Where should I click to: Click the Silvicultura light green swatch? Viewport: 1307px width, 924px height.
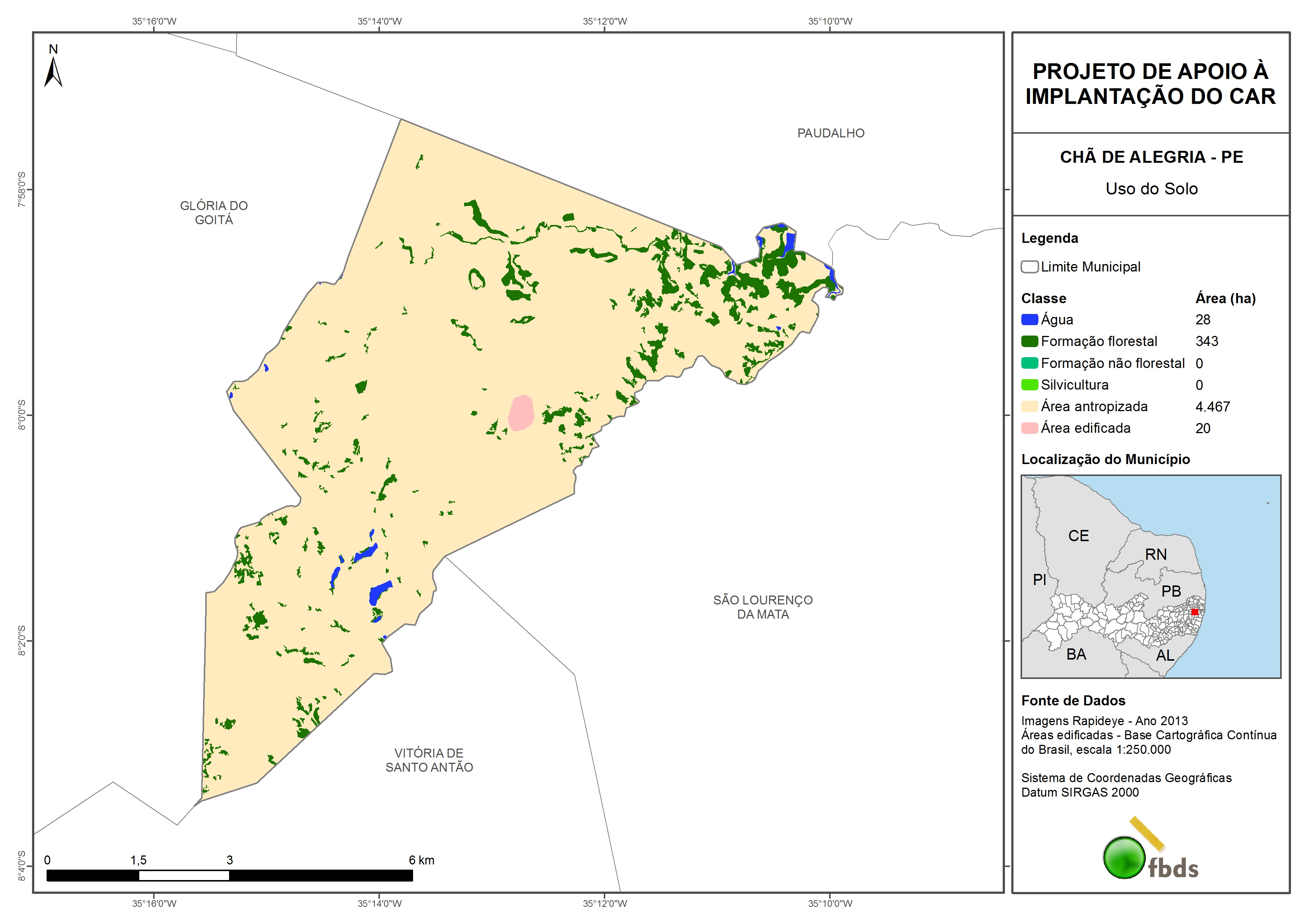tap(1029, 385)
